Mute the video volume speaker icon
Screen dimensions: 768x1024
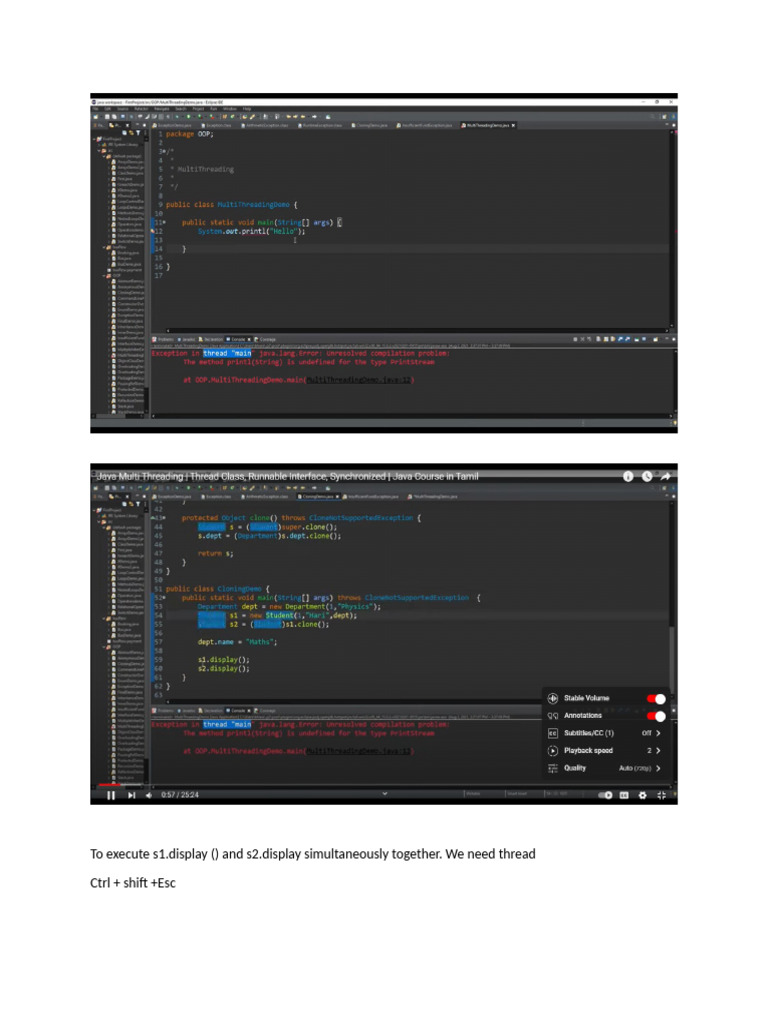(x=149, y=795)
